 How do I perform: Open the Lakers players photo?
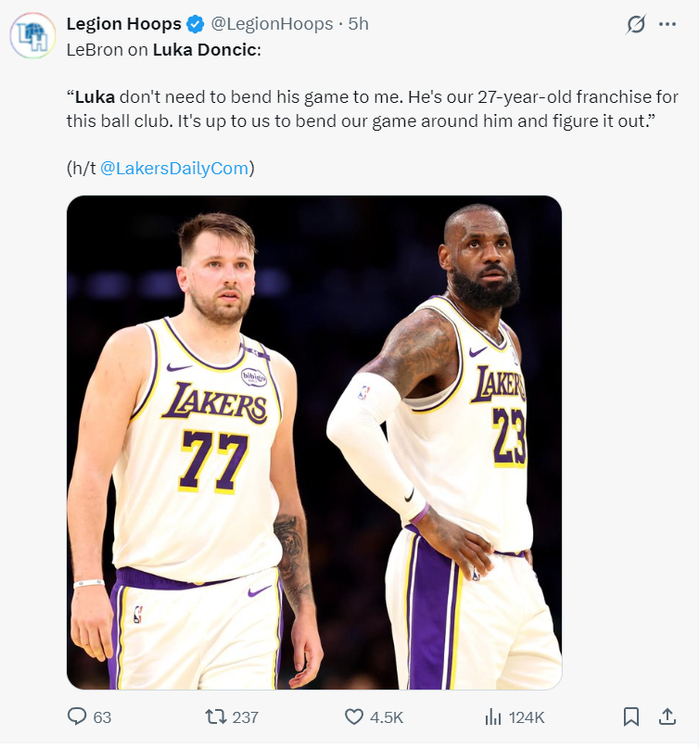[314, 442]
